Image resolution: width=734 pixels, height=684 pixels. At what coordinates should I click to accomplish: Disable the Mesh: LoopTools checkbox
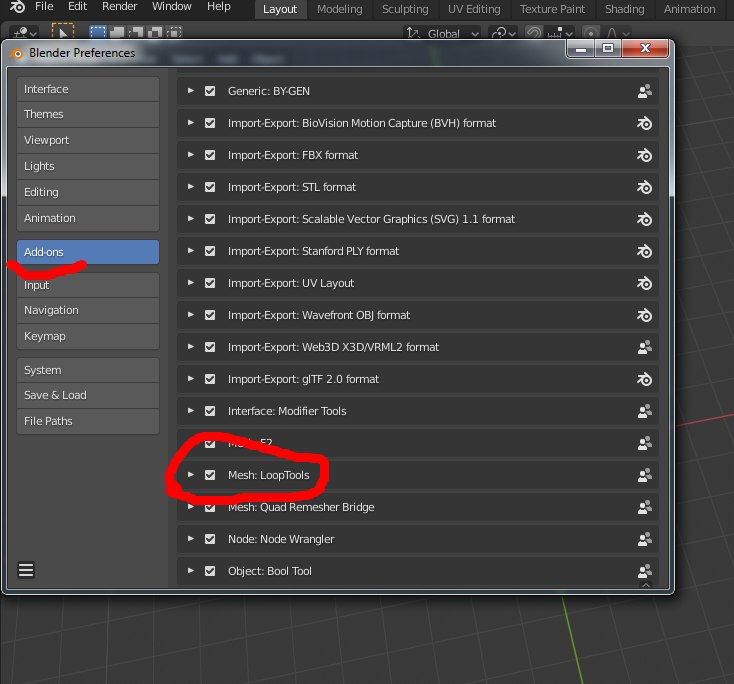click(210, 475)
